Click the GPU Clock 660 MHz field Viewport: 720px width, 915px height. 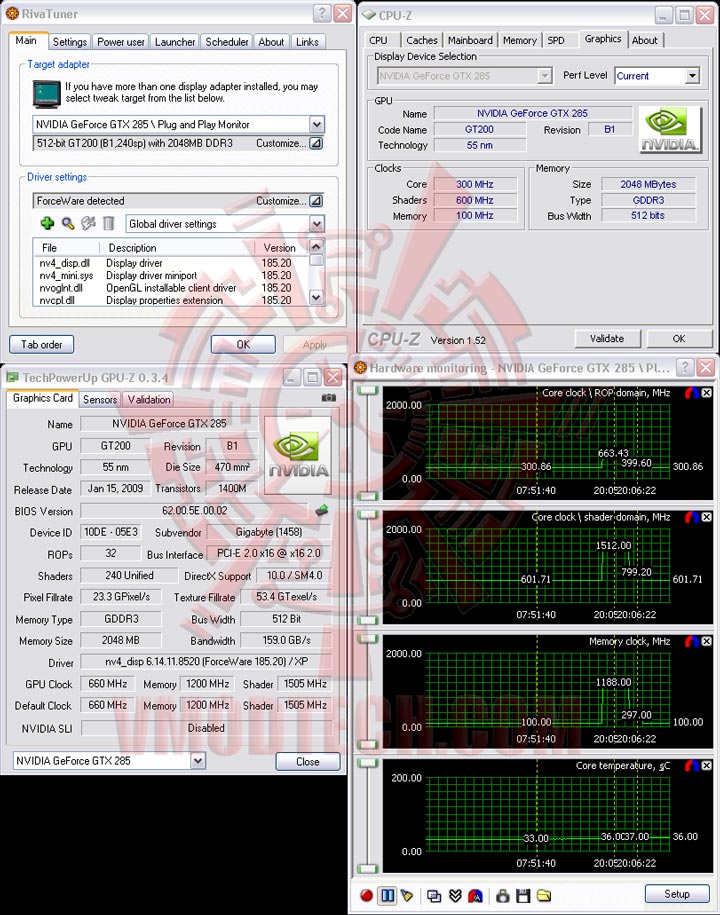(x=107, y=683)
